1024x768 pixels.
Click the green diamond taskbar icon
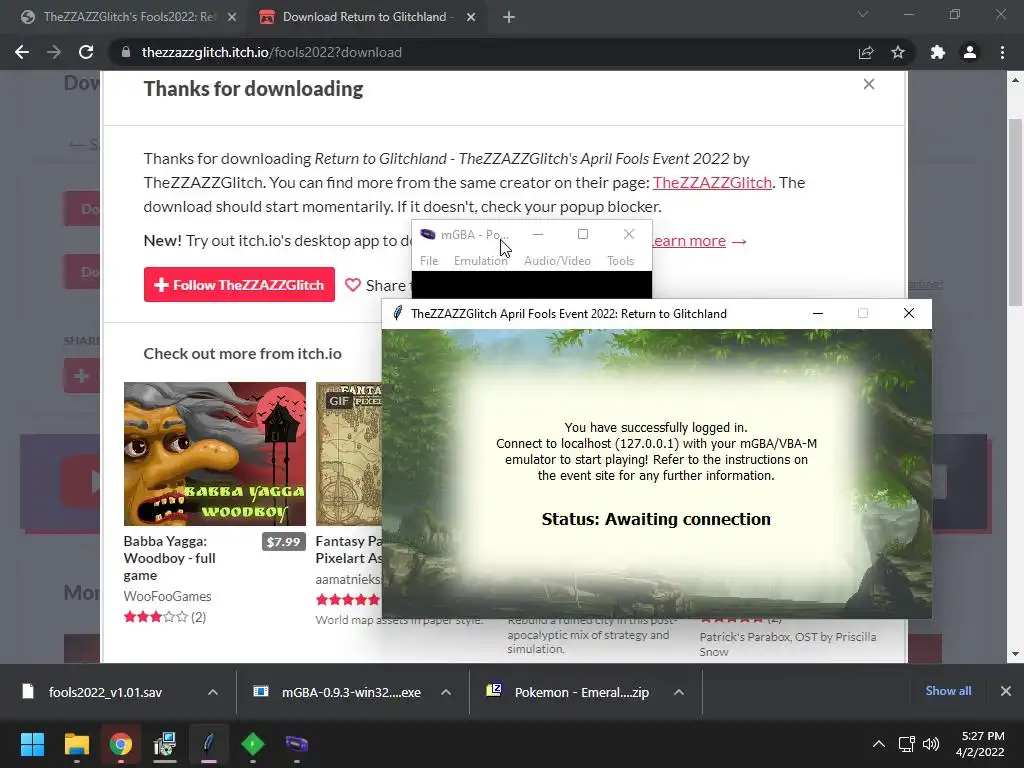pyautogui.click(x=253, y=744)
